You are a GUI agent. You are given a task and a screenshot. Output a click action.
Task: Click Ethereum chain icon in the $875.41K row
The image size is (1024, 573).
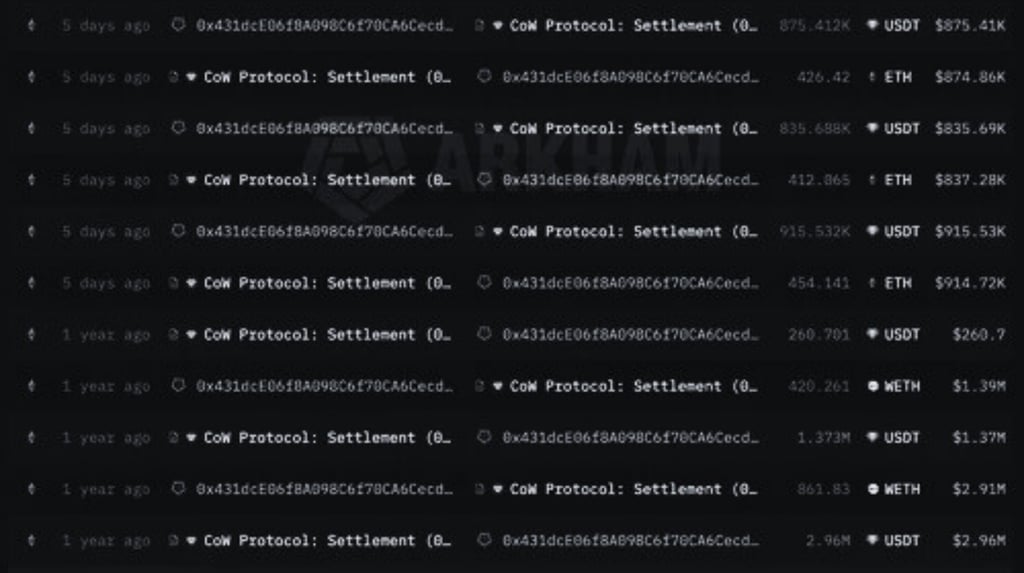coord(31,25)
